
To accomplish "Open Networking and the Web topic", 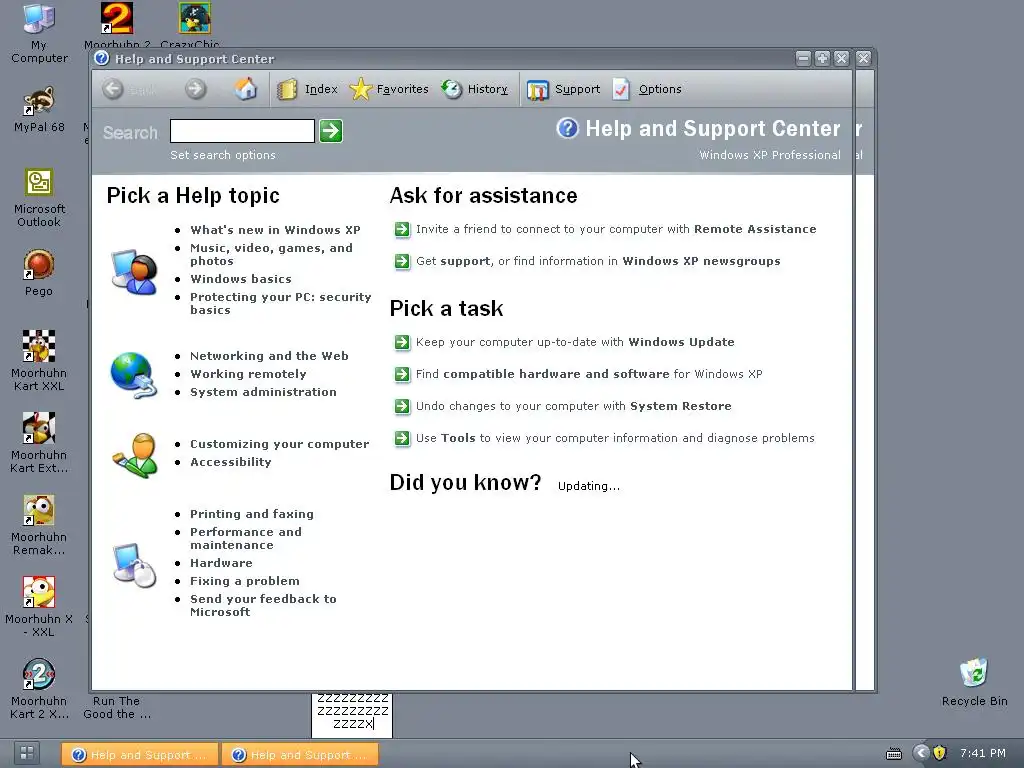I will (x=269, y=356).
